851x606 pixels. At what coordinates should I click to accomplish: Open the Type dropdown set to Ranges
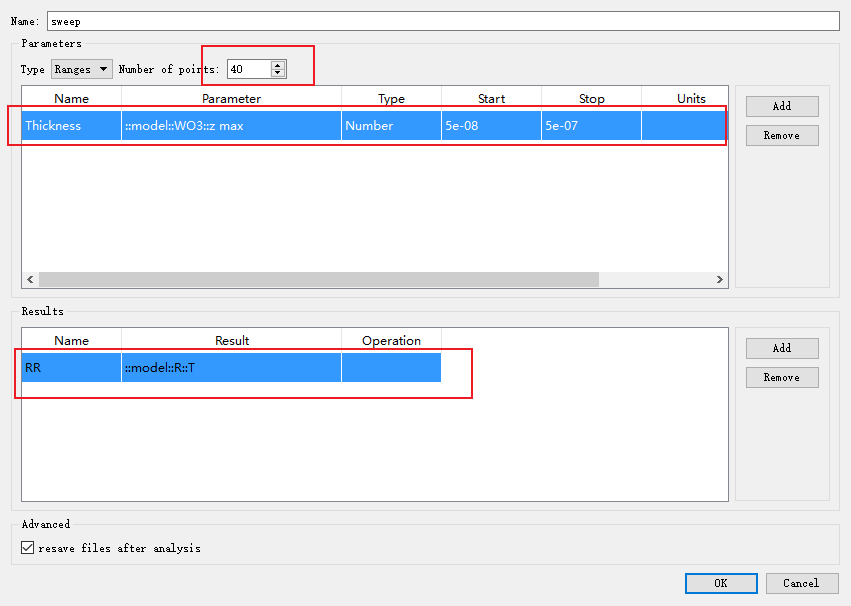point(82,69)
